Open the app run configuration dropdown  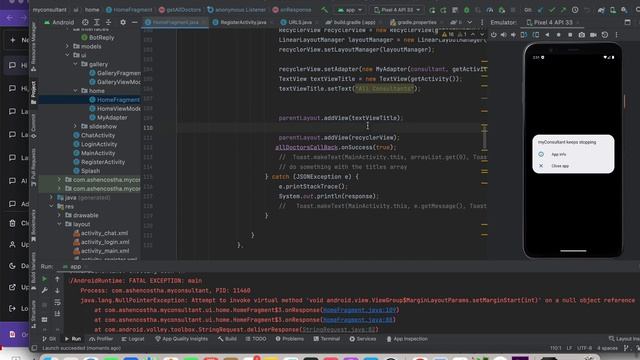point(350,10)
